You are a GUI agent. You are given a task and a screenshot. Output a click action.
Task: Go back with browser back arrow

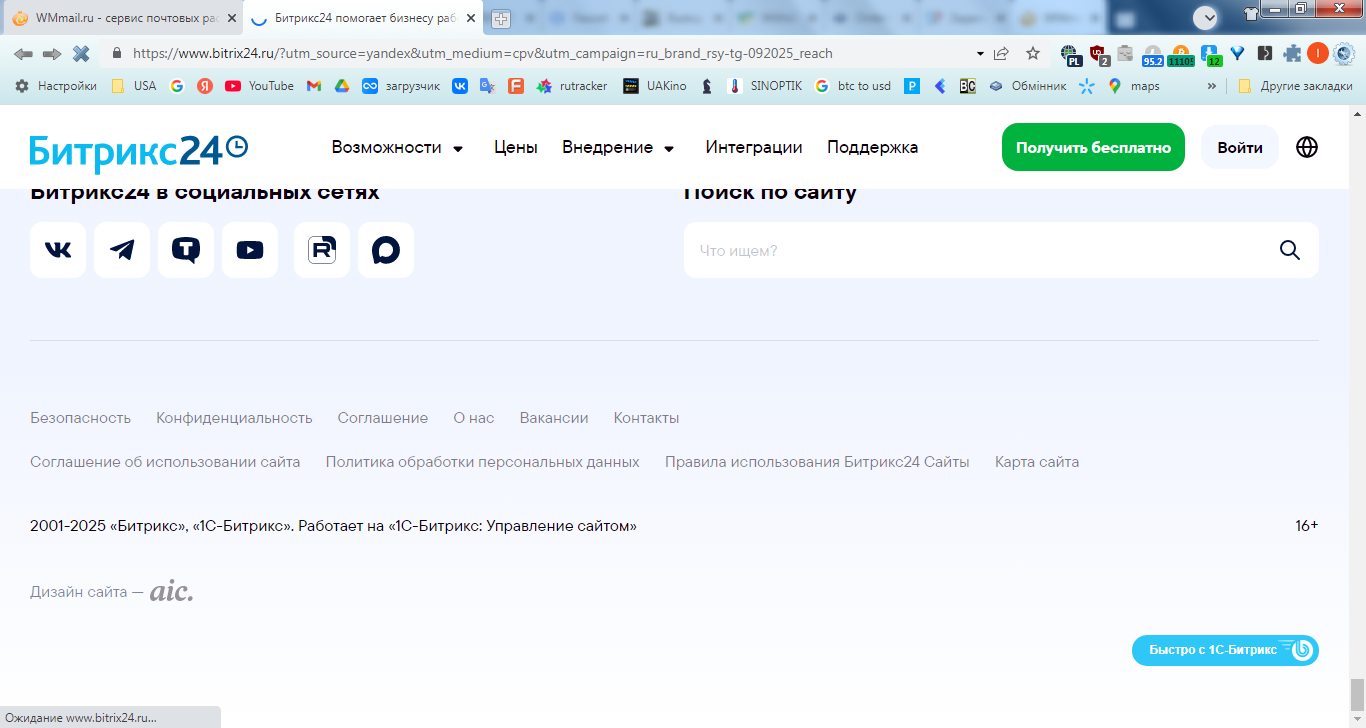[x=23, y=53]
